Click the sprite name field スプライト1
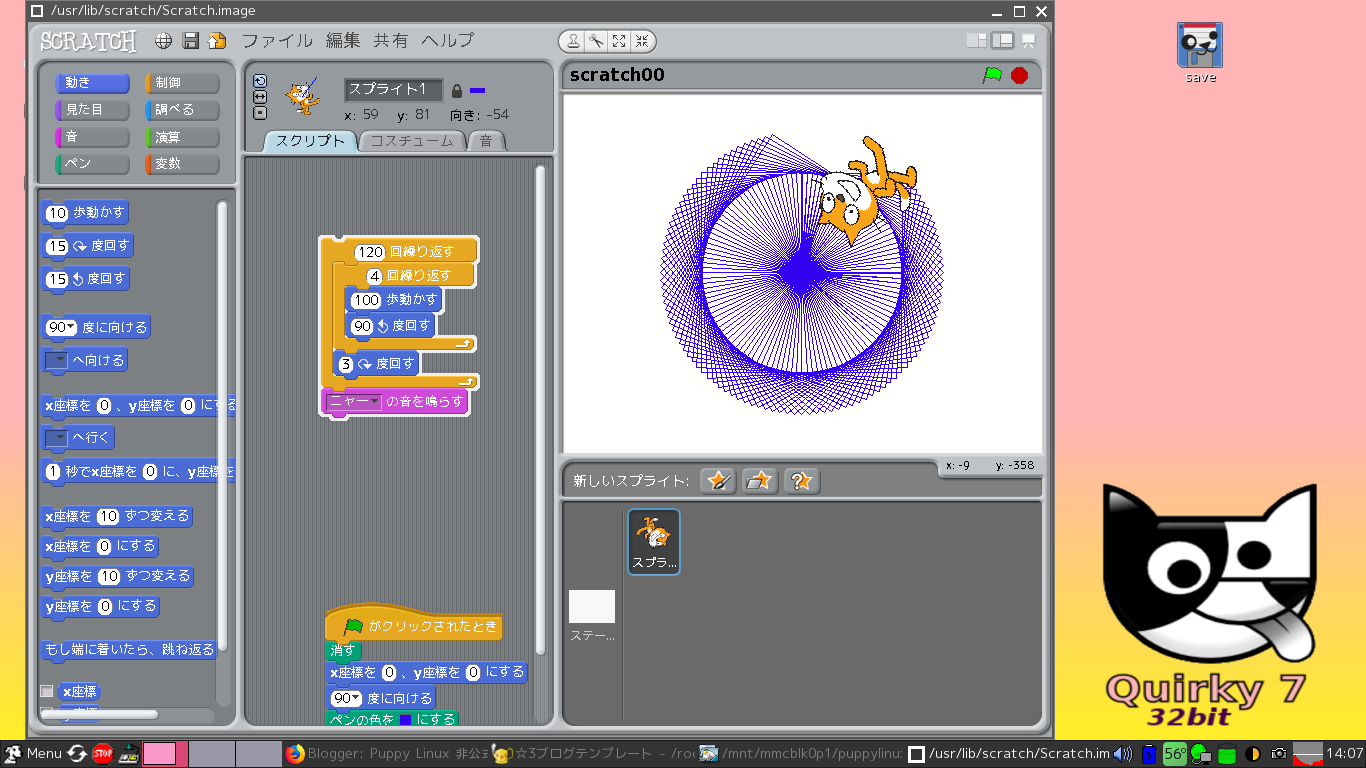The image size is (1366, 768). click(x=394, y=90)
